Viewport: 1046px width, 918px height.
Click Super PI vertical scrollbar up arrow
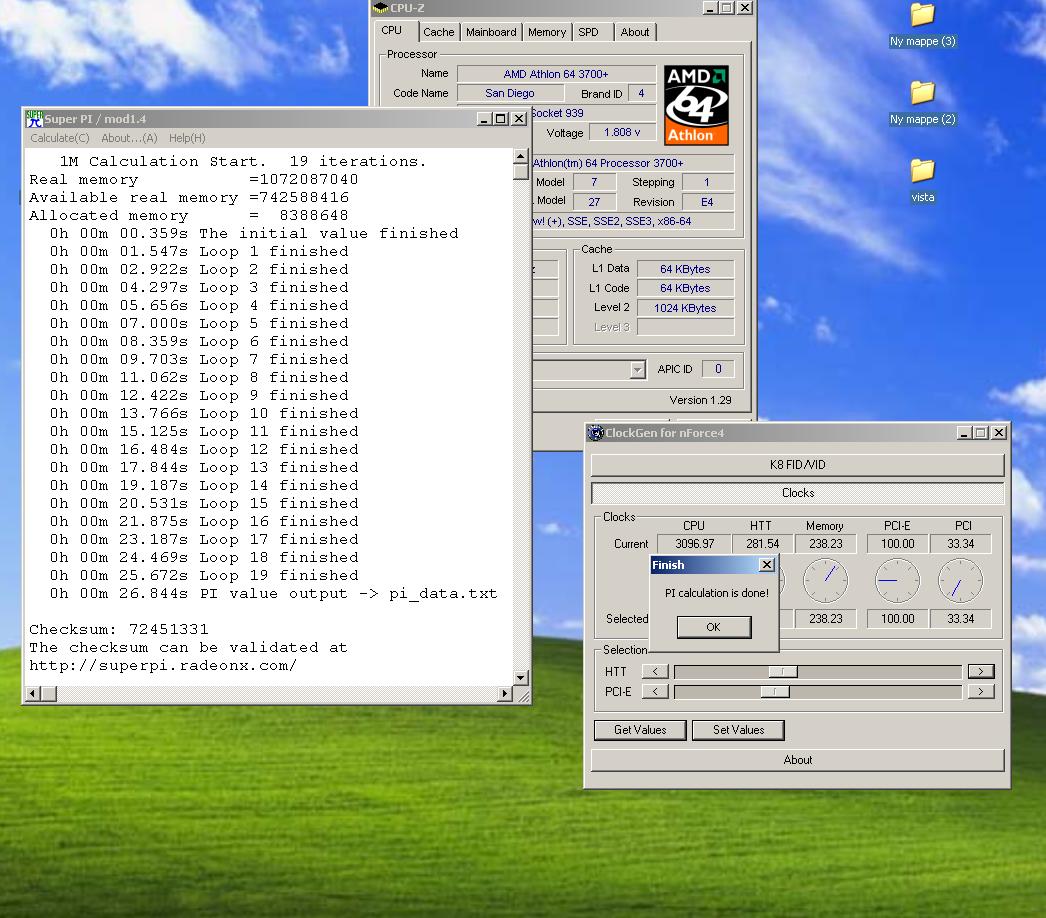(521, 156)
